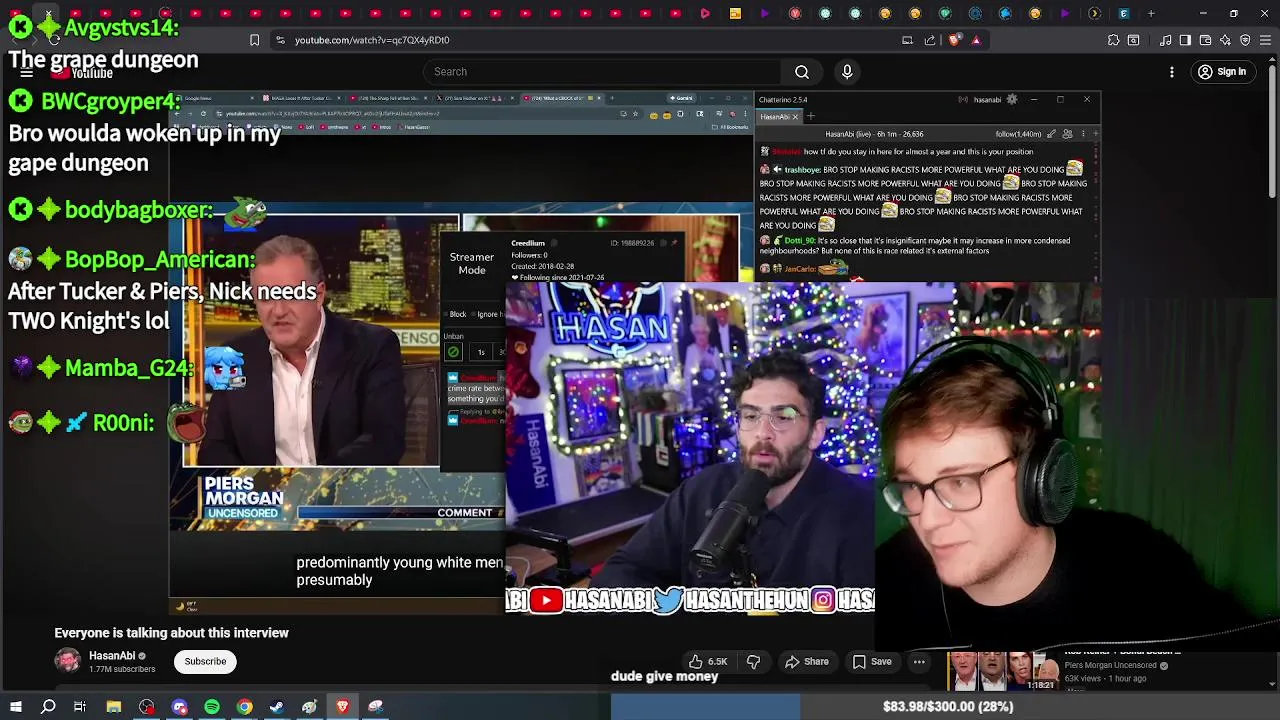The image size is (1280, 720).
Task: Click the URL youtube.com/watch address bar
Action: tap(372, 40)
